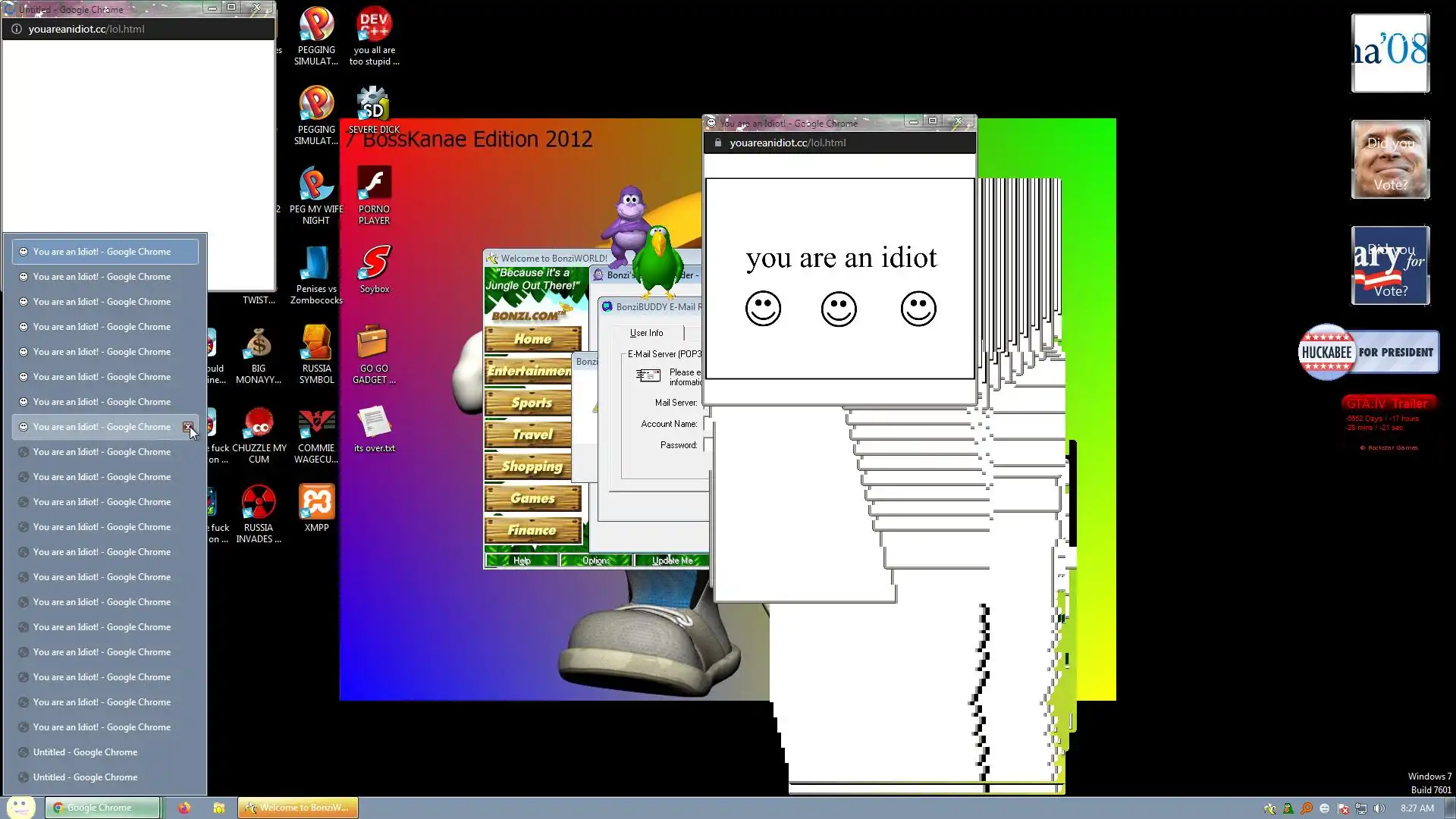Click the Firefox icon in the taskbar

(184, 808)
